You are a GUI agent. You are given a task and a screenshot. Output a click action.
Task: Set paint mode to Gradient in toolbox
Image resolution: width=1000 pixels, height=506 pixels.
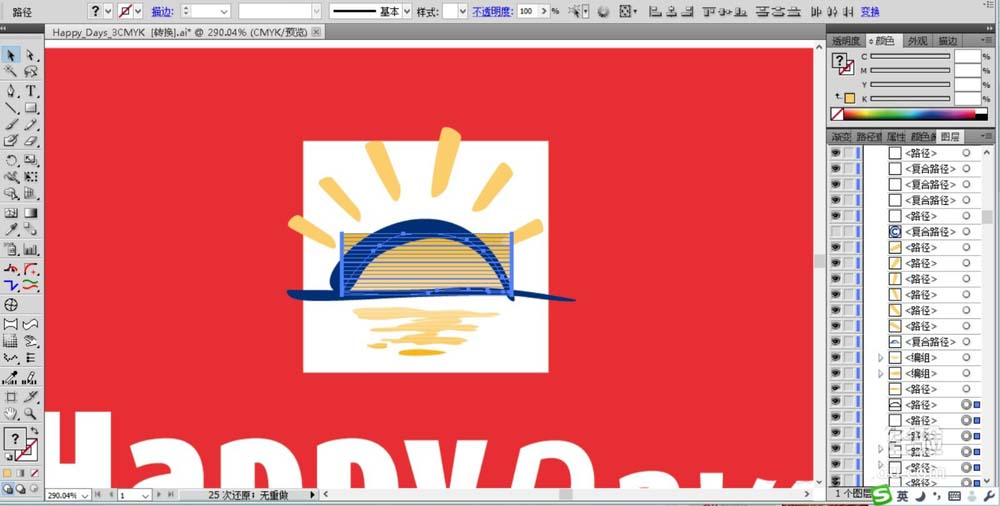click(x=20, y=473)
